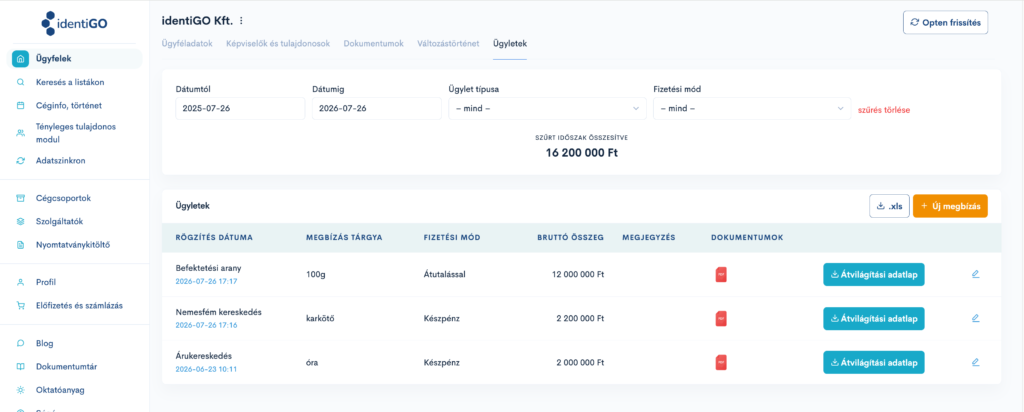The height and width of the screenshot is (412, 1024).
Task: Click the Blog speech bubble icon
Action: pos(20,343)
